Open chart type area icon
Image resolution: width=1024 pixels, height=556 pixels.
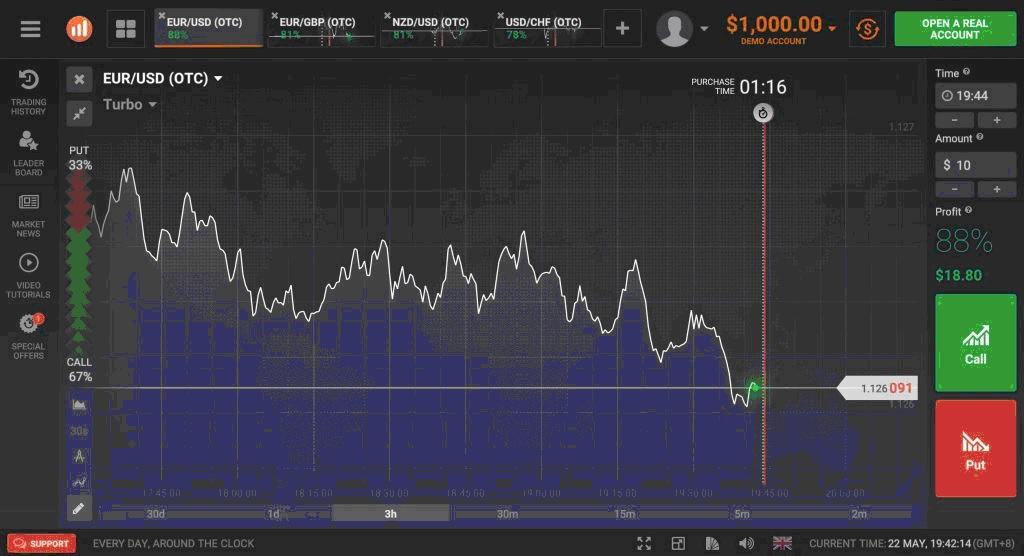point(79,405)
